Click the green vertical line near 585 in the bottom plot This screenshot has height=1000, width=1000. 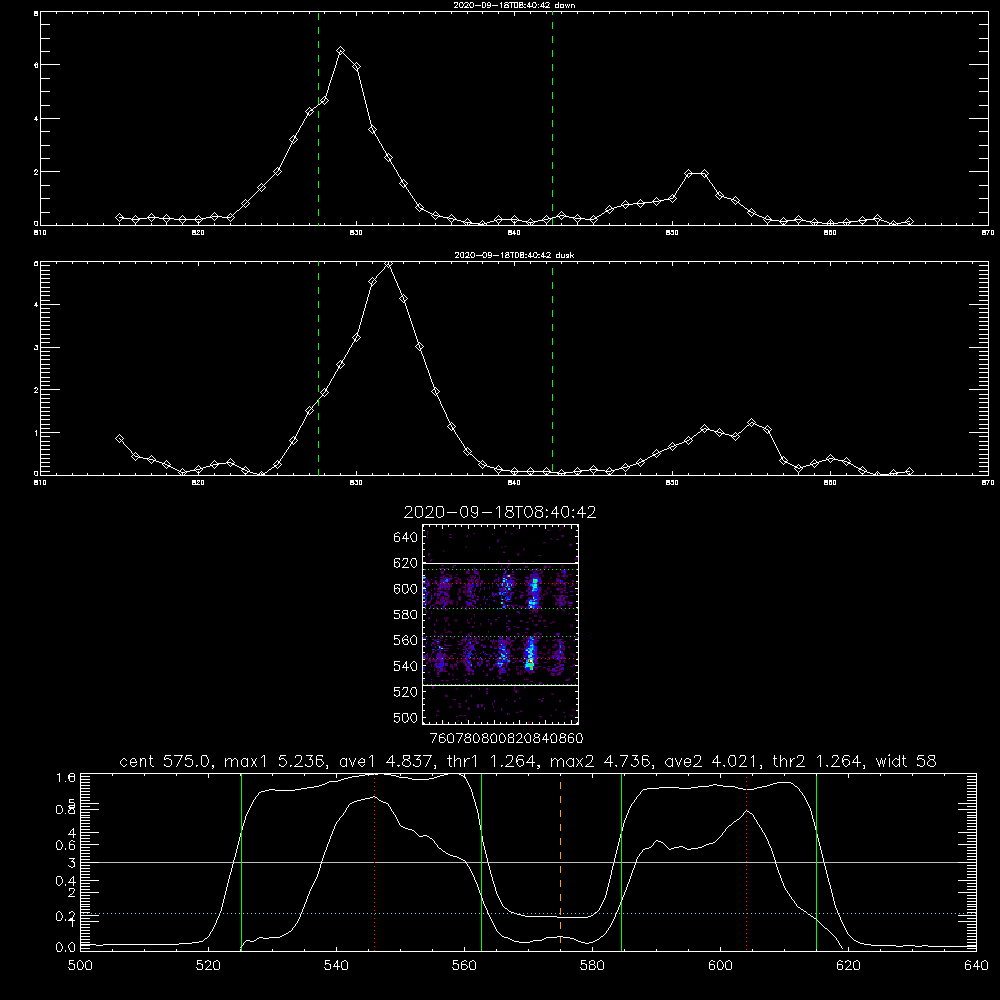[622, 861]
